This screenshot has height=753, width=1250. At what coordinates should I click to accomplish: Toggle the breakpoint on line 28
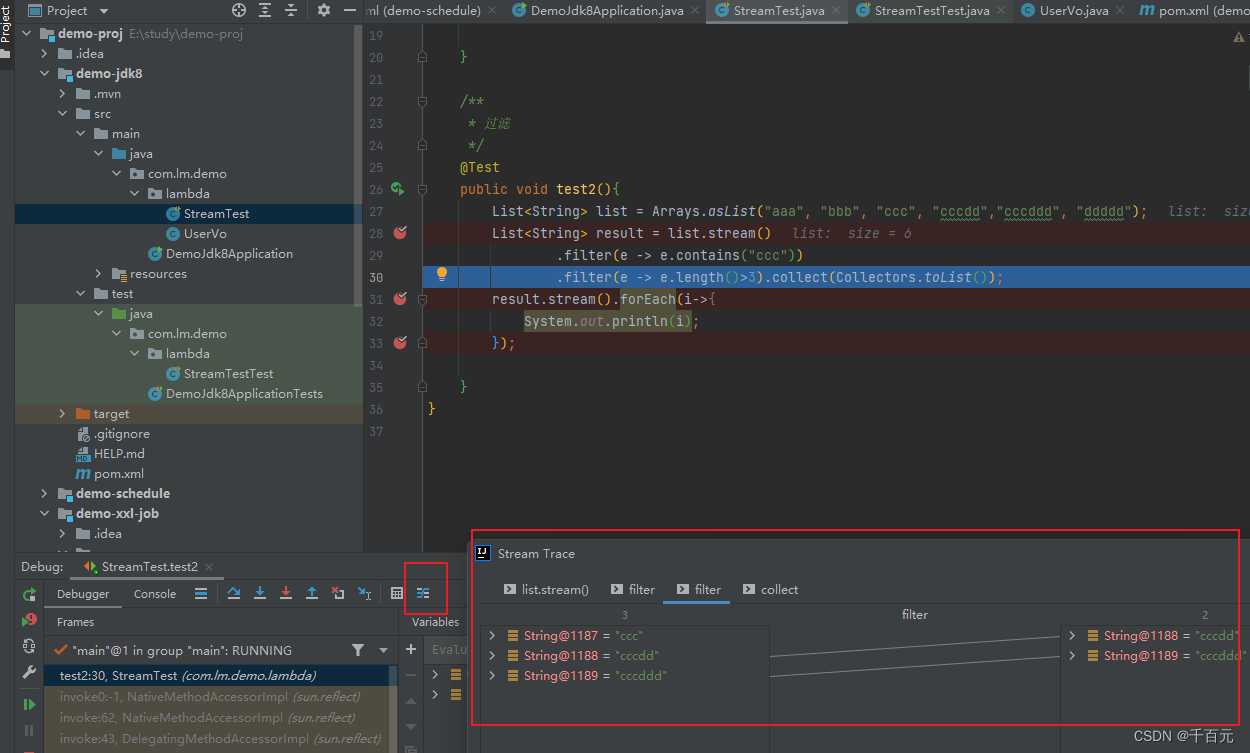(399, 233)
